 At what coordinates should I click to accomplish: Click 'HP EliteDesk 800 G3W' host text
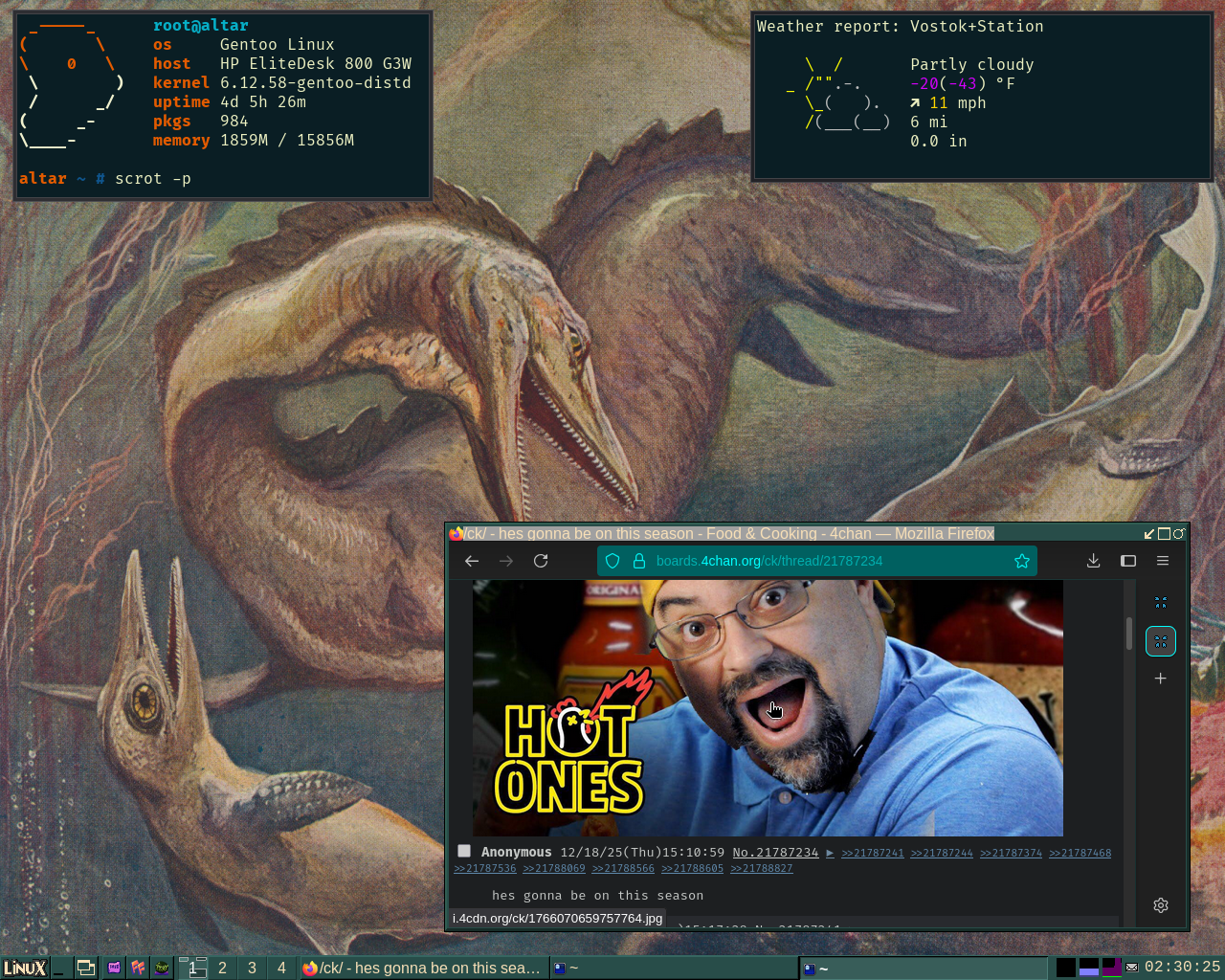coord(316,64)
